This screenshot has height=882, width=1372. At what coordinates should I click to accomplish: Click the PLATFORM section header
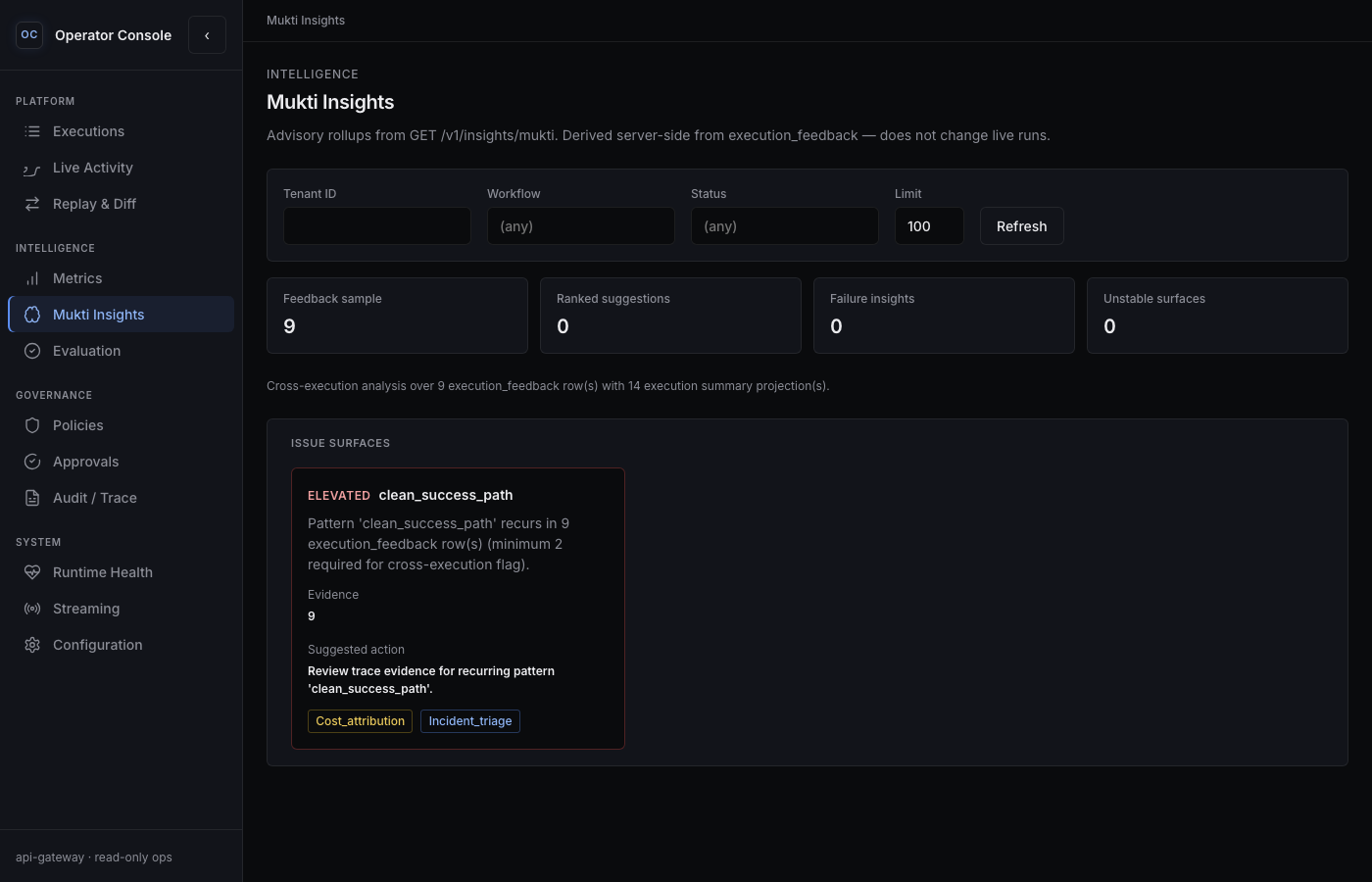tap(45, 101)
